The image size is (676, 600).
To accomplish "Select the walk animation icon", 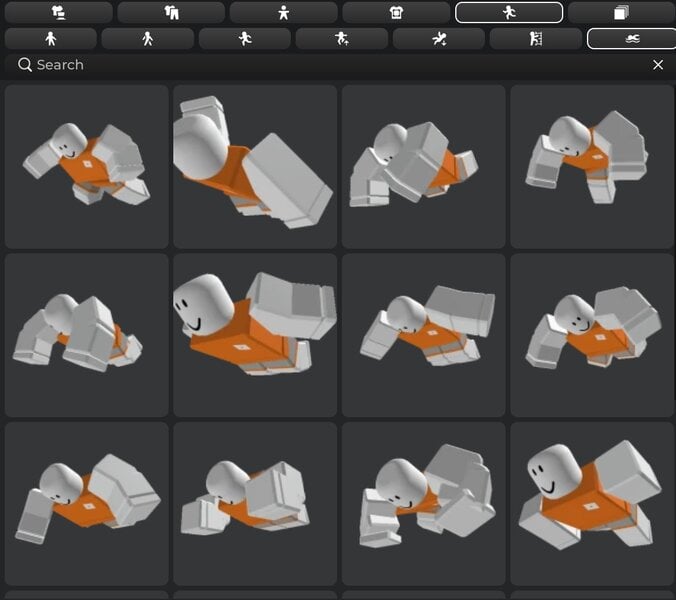I will pos(148,39).
